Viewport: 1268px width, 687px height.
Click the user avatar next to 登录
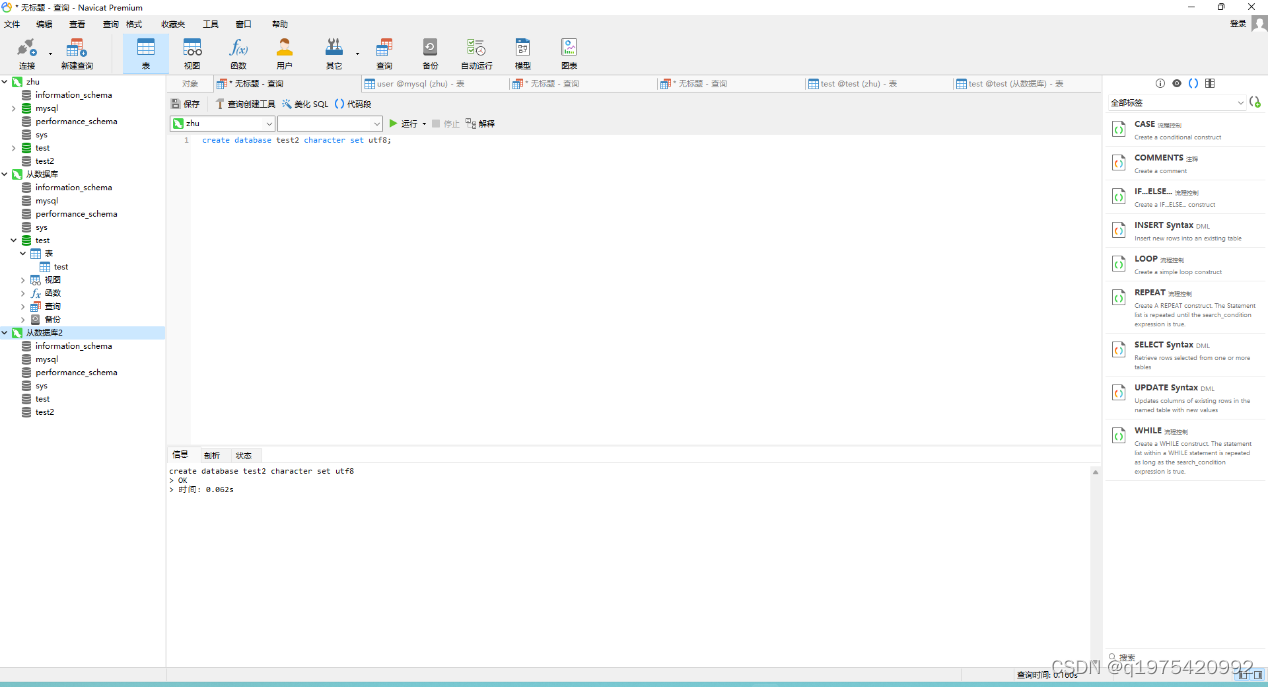[1259, 24]
